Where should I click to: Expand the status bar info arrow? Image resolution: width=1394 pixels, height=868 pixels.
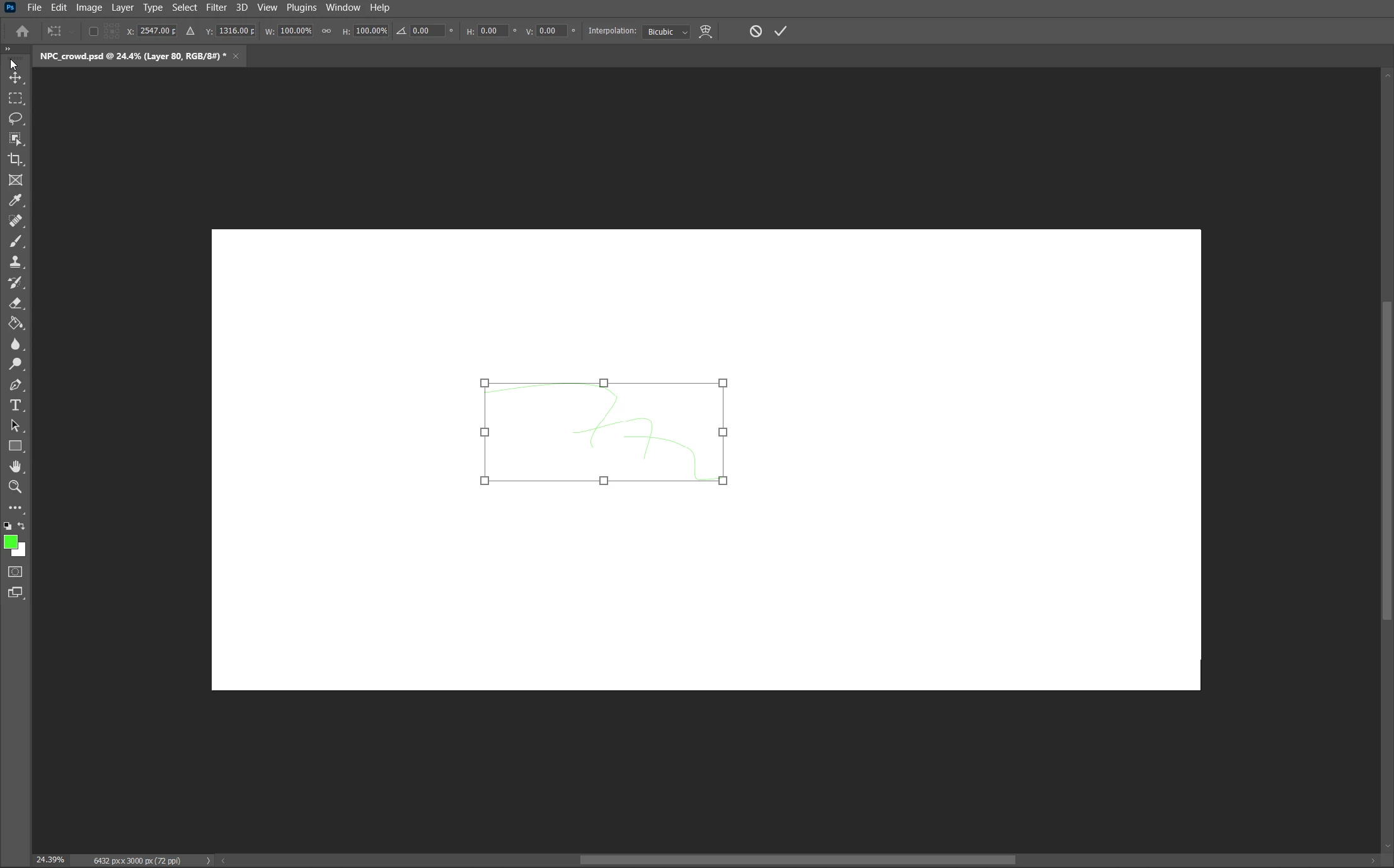208,860
